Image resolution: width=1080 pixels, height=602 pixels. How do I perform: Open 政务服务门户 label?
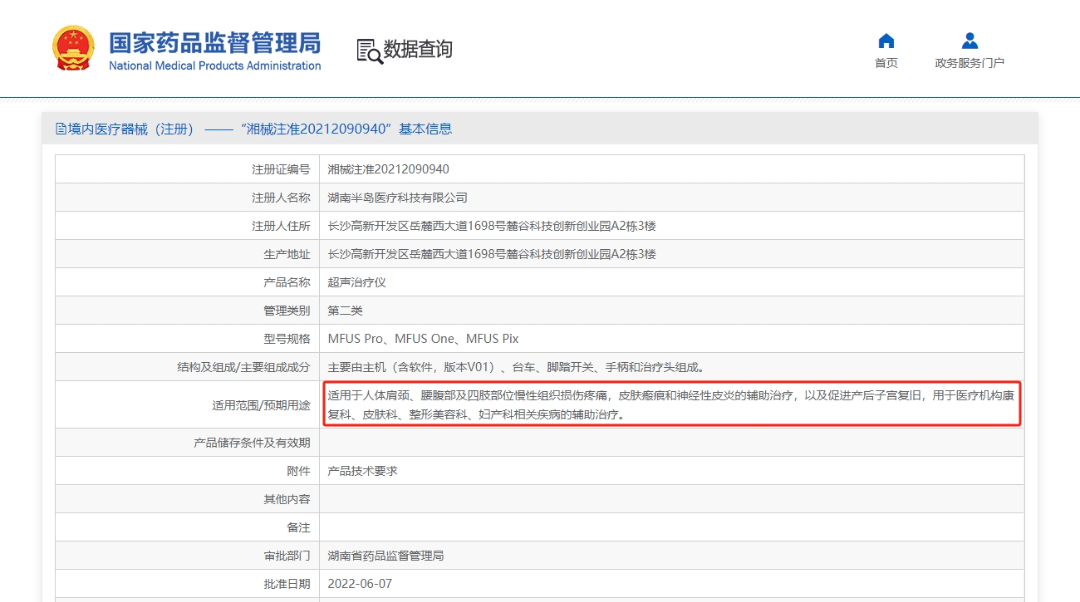pyautogui.click(x=969, y=63)
